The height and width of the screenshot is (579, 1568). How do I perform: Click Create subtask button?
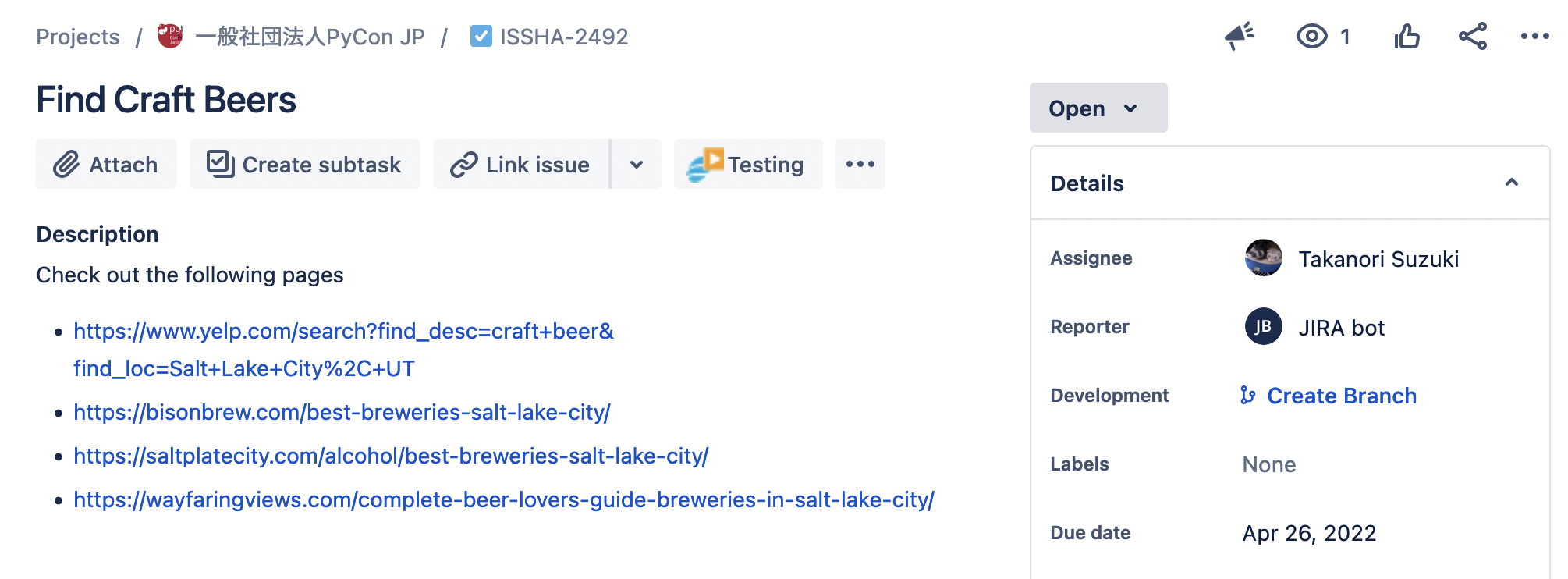[x=304, y=164]
